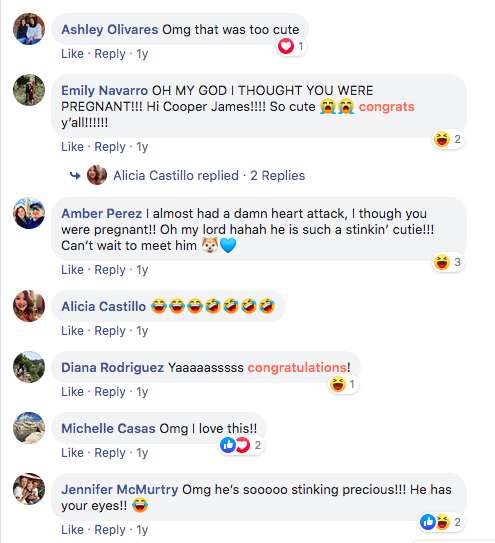Open Diana Rodriguez's profile name link

pos(113,367)
